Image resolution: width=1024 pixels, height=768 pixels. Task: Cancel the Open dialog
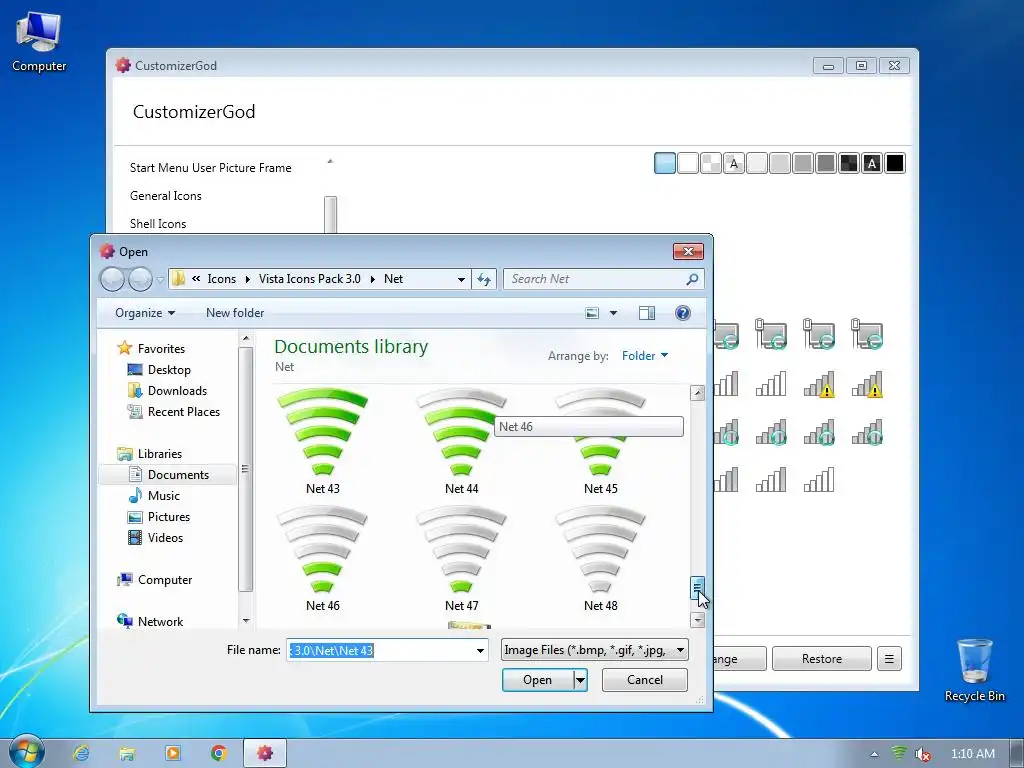pos(645,680)
